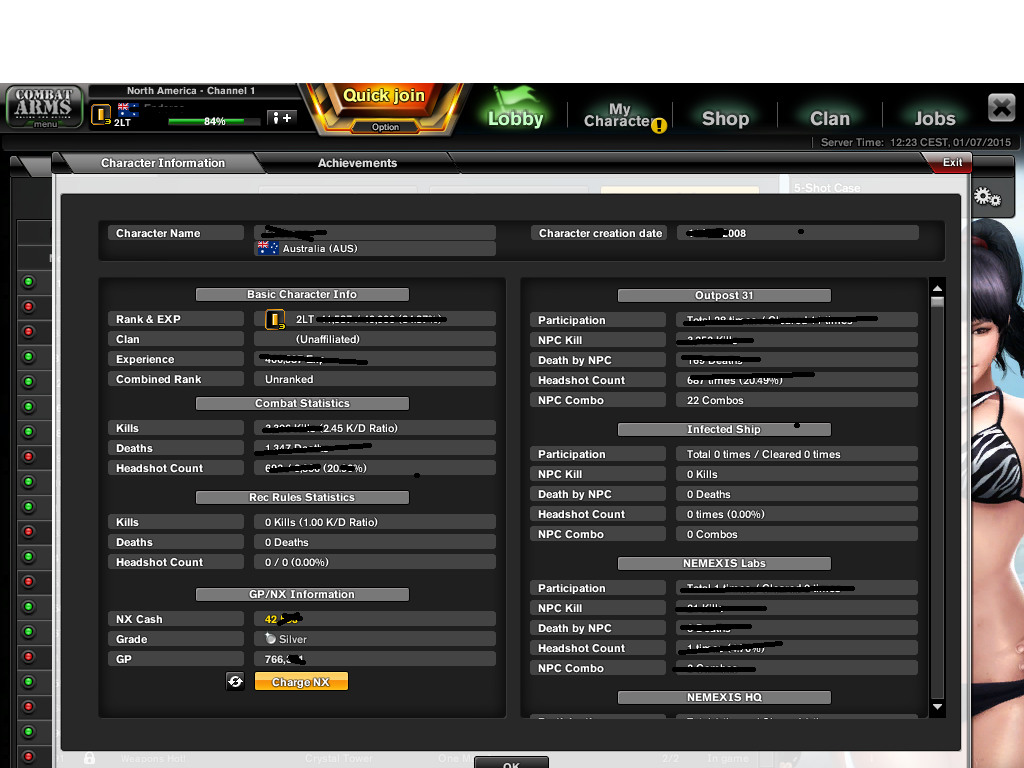The height and width of the screenshot is (768, 1024).
Task: Click the 0 Combos value under Infected Ship
Action: coord(712,534)
